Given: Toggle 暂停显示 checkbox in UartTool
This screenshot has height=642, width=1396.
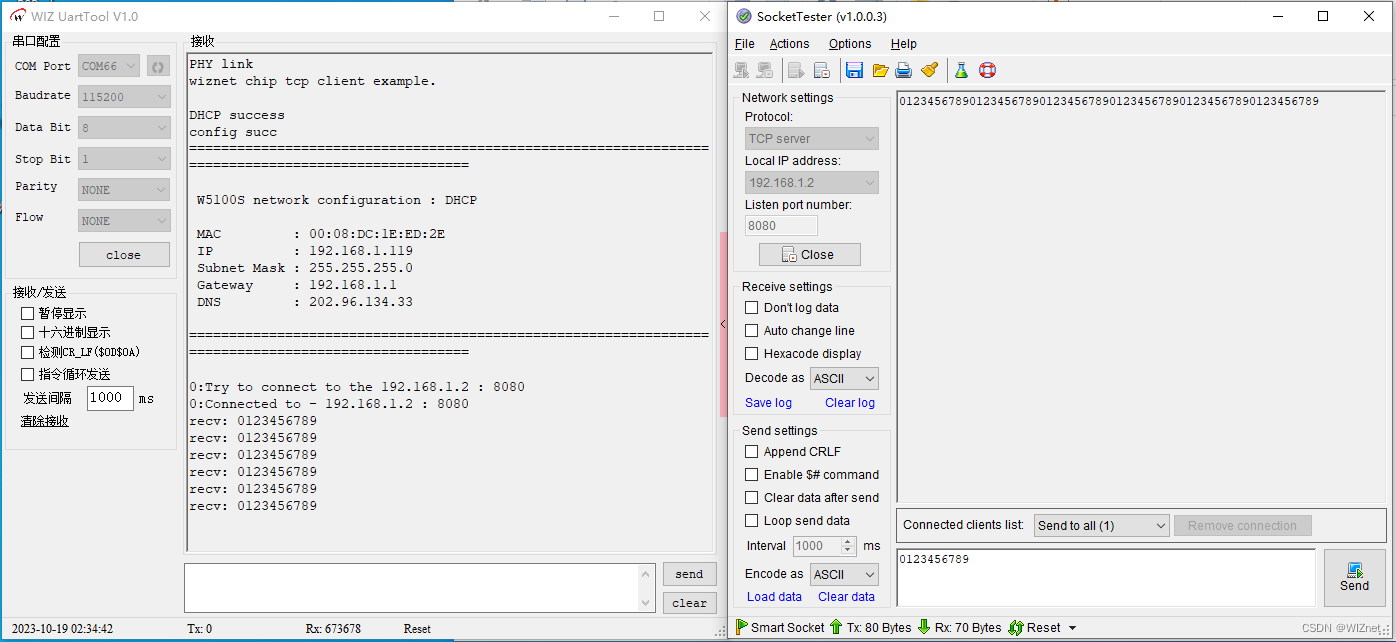Looking at the screenshot, I should point(28,313).
